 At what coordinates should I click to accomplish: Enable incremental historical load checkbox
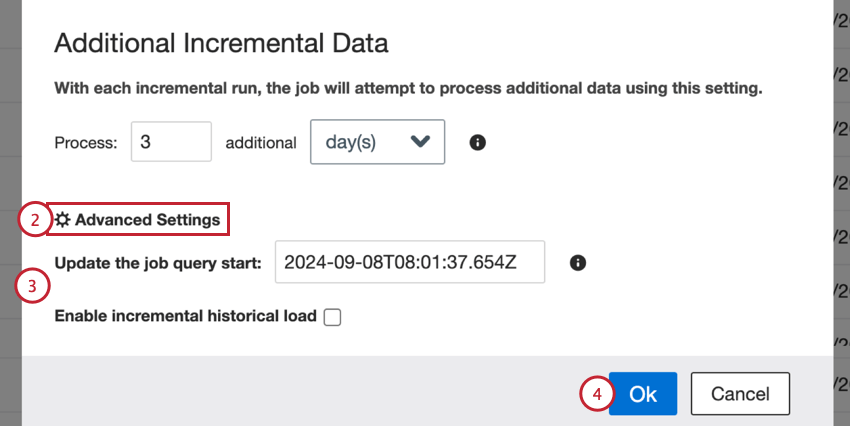pos(332,317)
